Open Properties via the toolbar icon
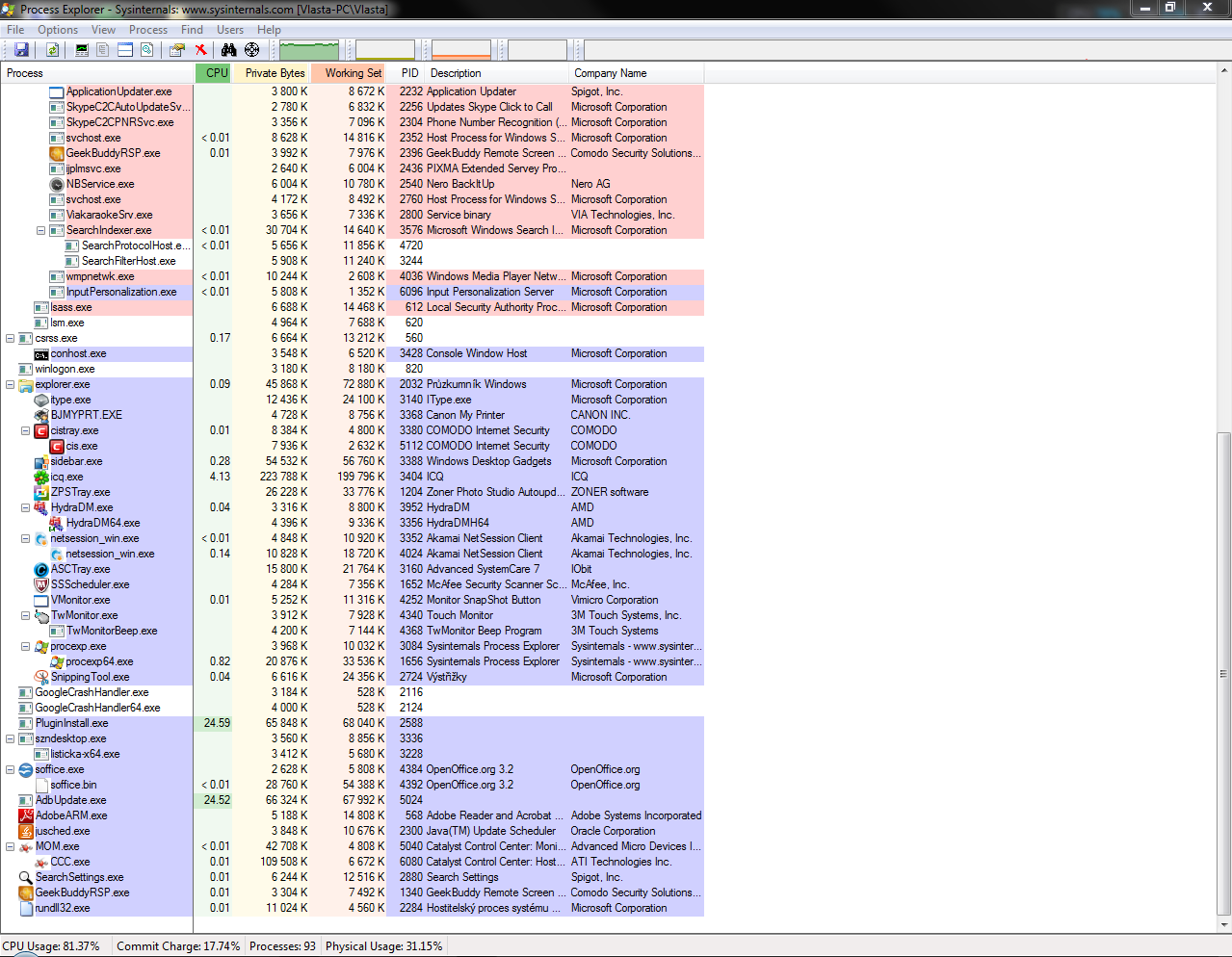 (177, 50)
